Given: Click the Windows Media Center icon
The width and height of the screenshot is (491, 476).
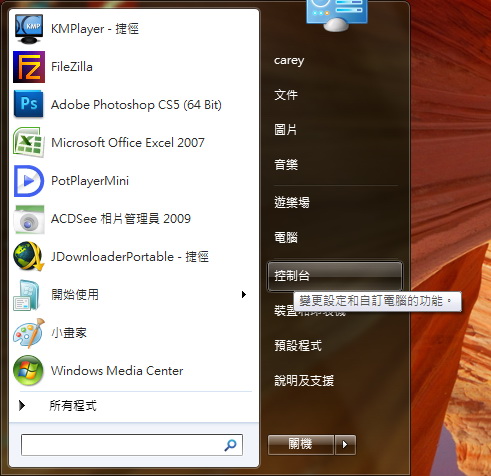Looking at the screenshot, I should tap(28, 371).
